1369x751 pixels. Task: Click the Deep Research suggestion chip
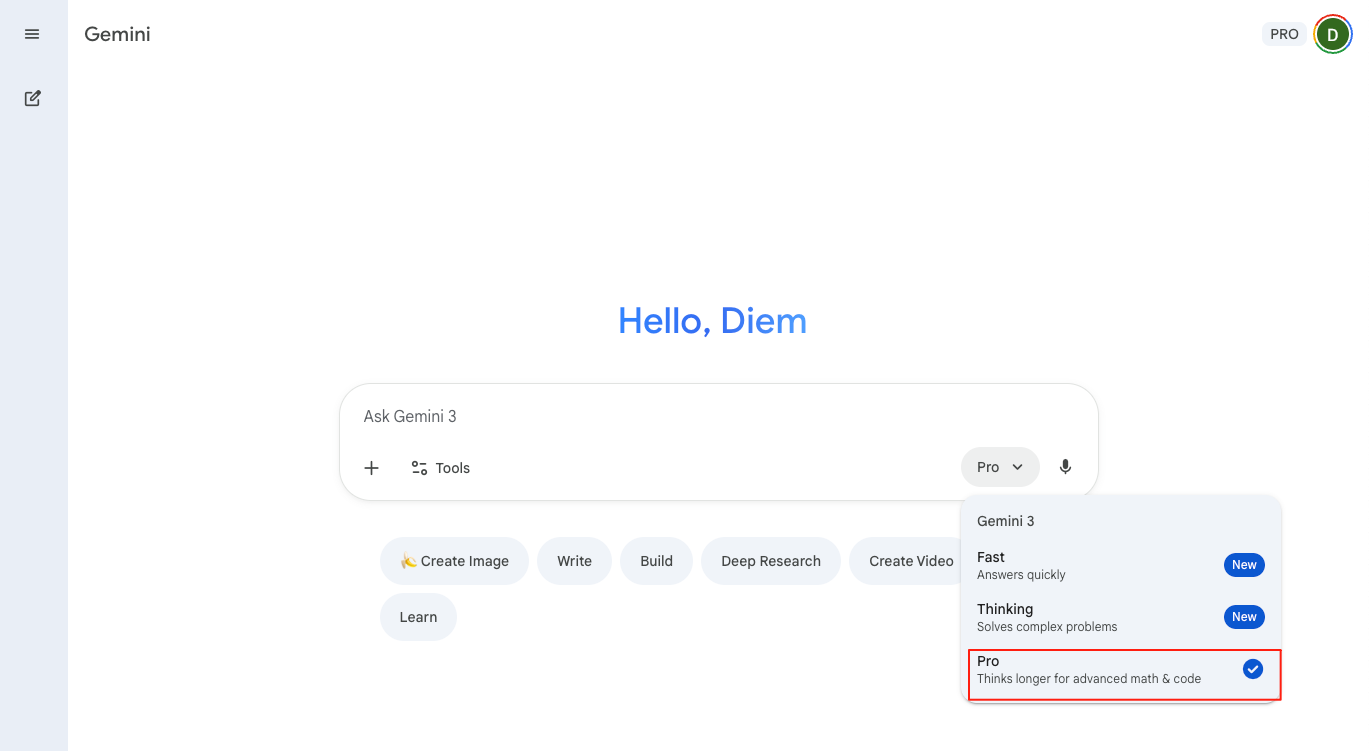click(770, 561)
